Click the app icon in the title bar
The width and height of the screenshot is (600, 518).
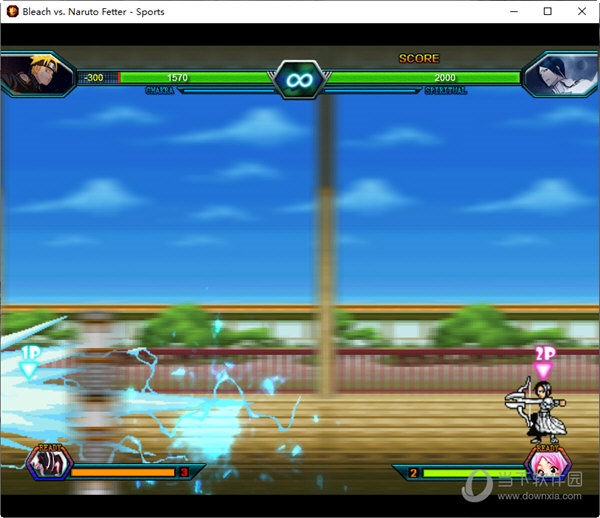[x=12, y=11]
